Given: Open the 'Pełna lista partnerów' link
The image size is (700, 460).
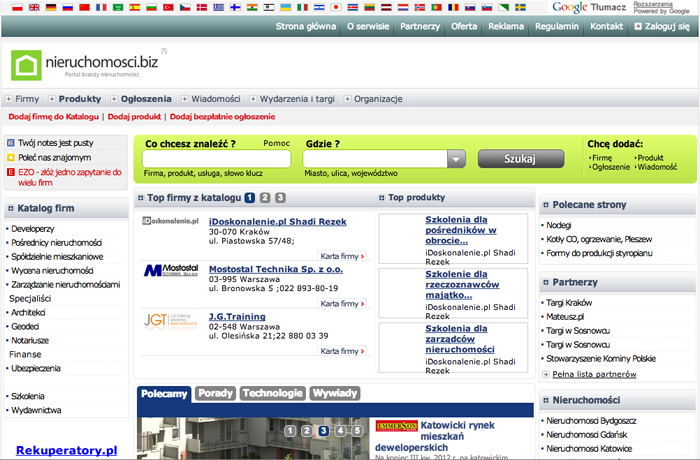Looking at the screenshot, I should click(x=594, y=374).
